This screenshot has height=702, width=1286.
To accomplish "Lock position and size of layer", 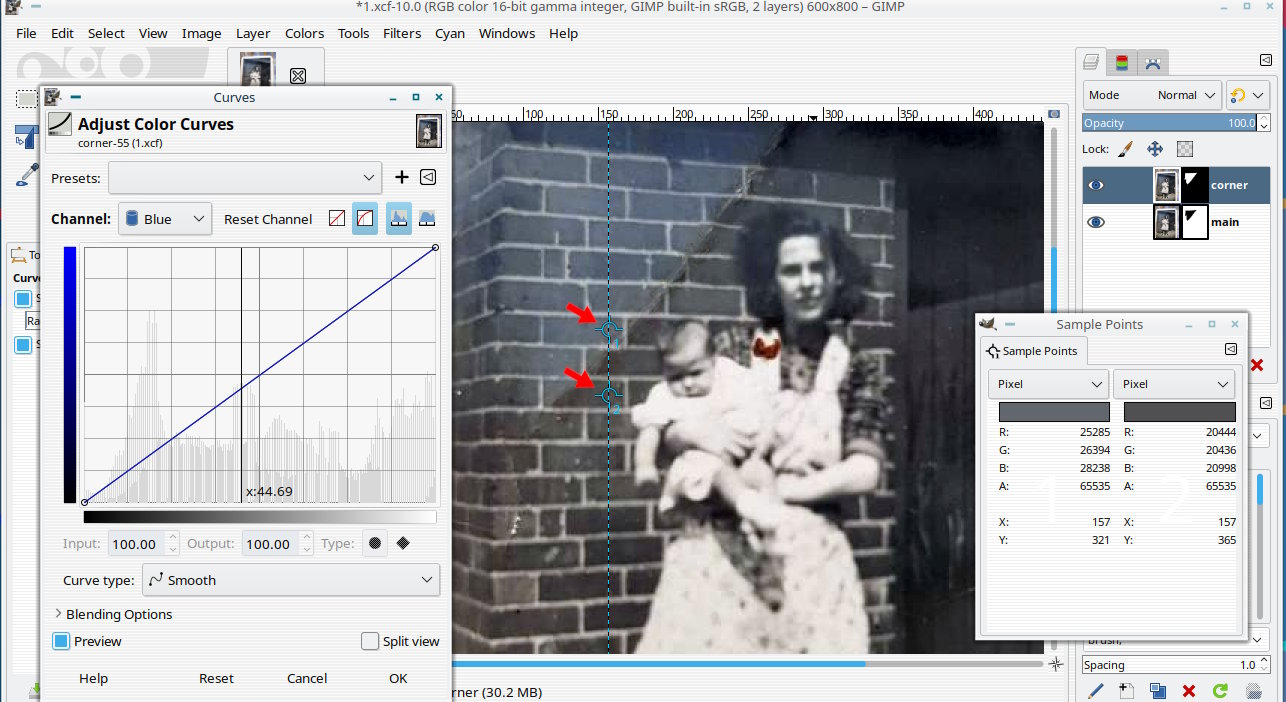I will (x=1154, y=149).
